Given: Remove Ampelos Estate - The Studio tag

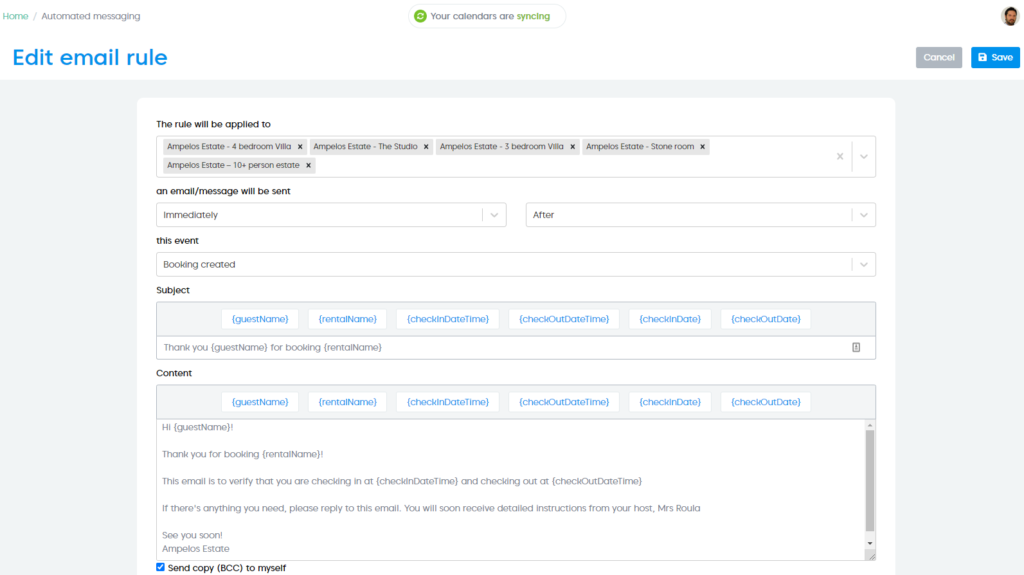Looking at the screenshot, I should (x=426, y=147).
